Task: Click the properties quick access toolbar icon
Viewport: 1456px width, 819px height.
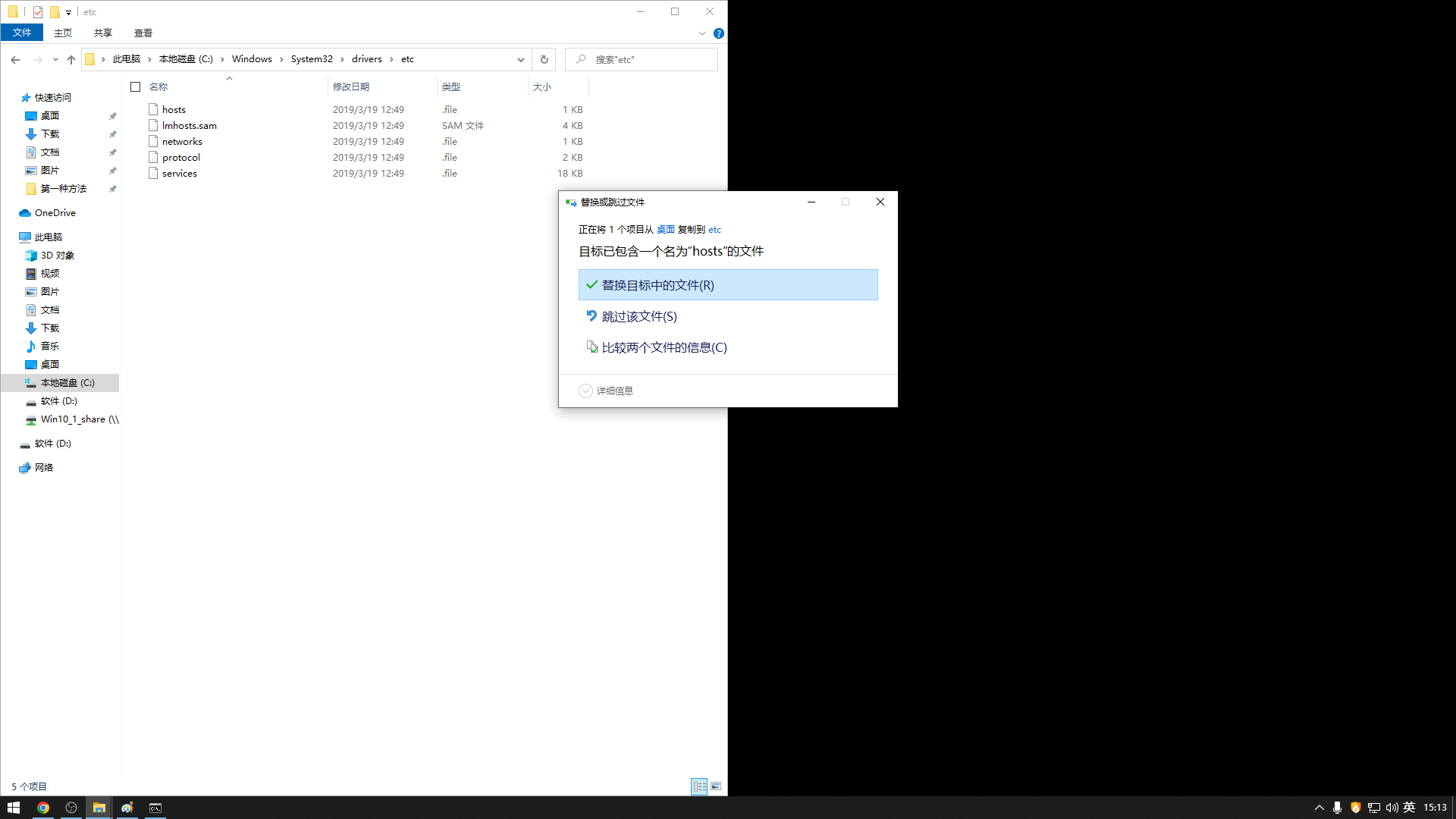Action: 38,12
